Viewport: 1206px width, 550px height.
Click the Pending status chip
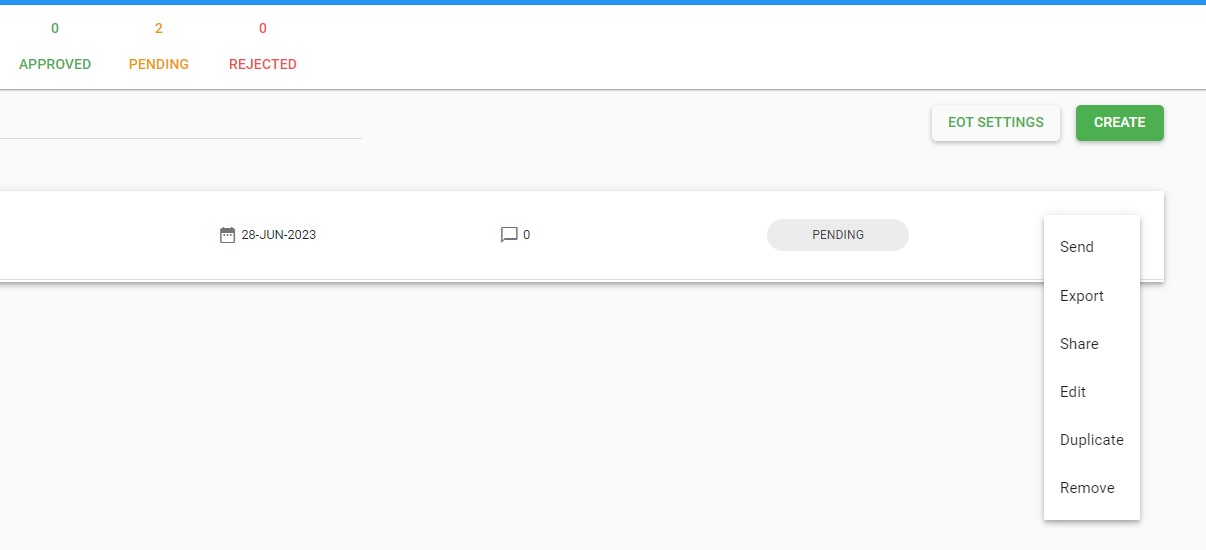pyautogui.click(x=838, y=235)
